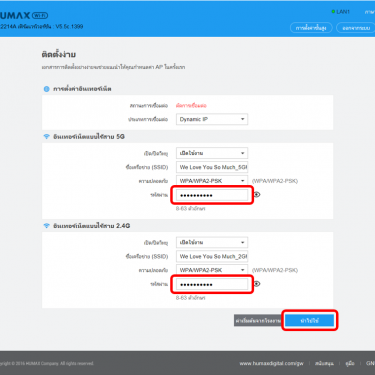The height and width of the screenshot is (375, 375).
Task: Open the 2.4G enable/disable dropdown
Action: tap(212, 242)
